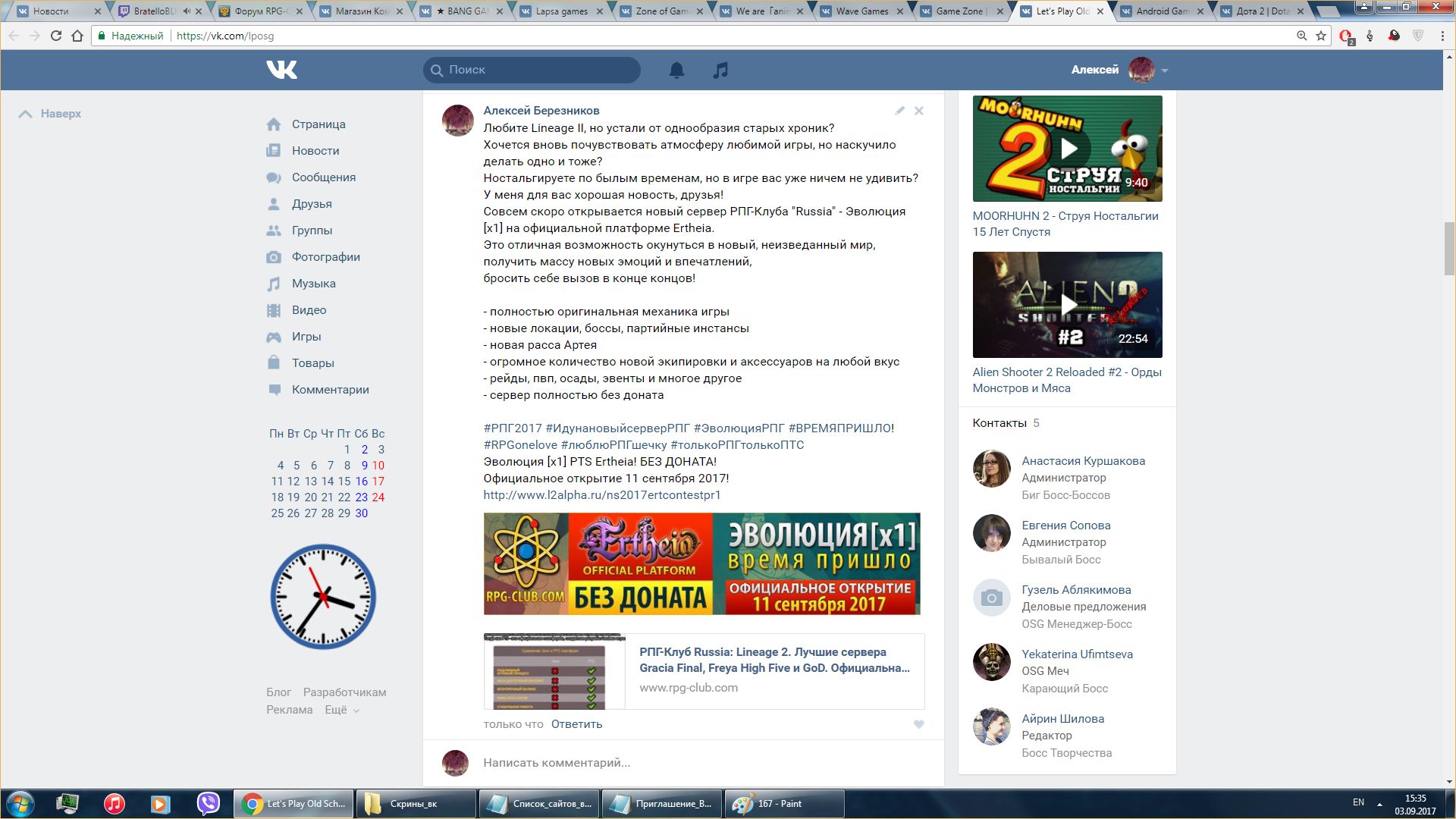Click the zoom magnifier icon in the address bar
Image resolution: width=1456 pixels, height=819 pixels.
[1301, 36]
